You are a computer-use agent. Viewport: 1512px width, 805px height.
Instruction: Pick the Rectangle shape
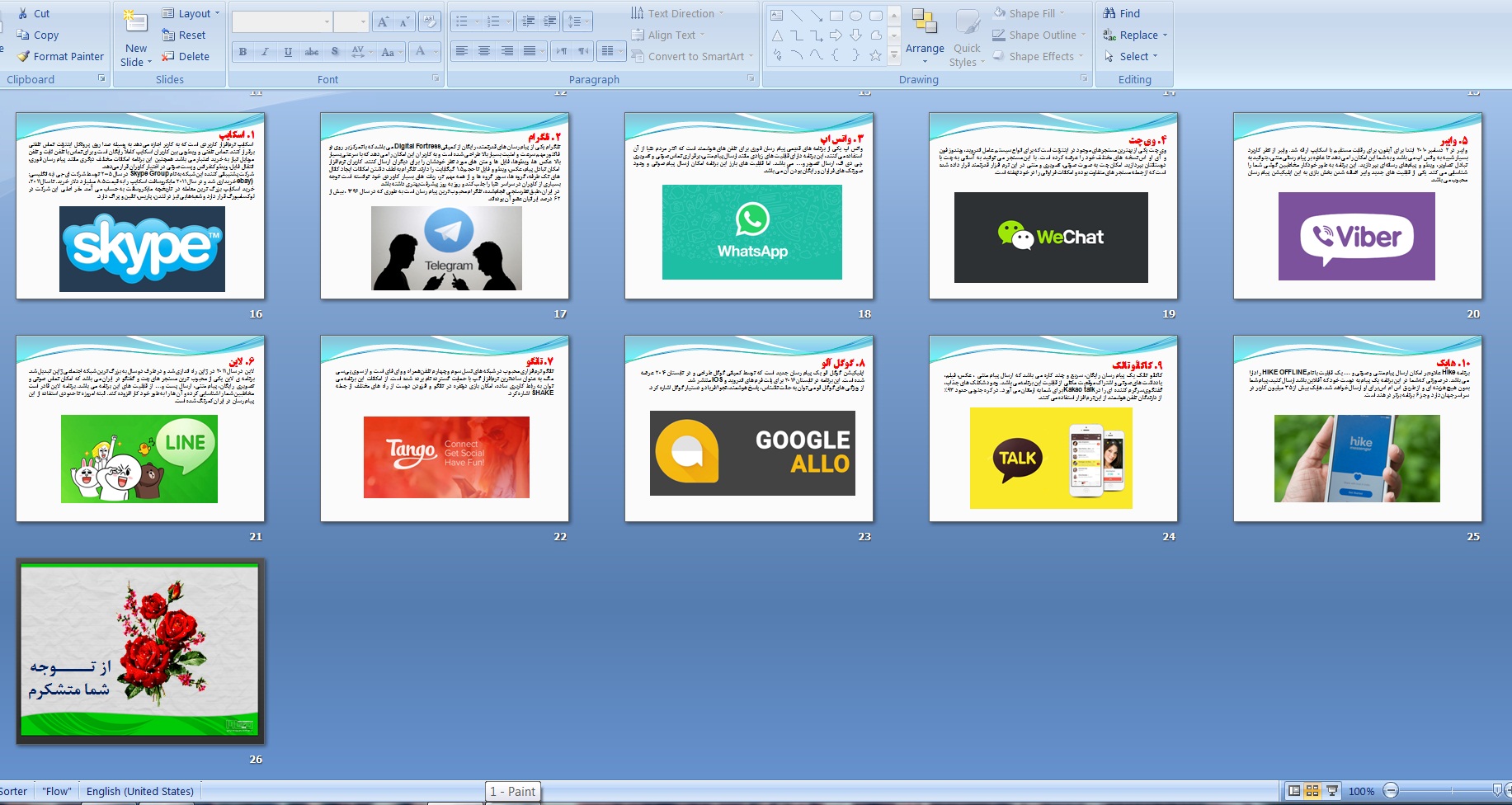(x=836, y=15)
